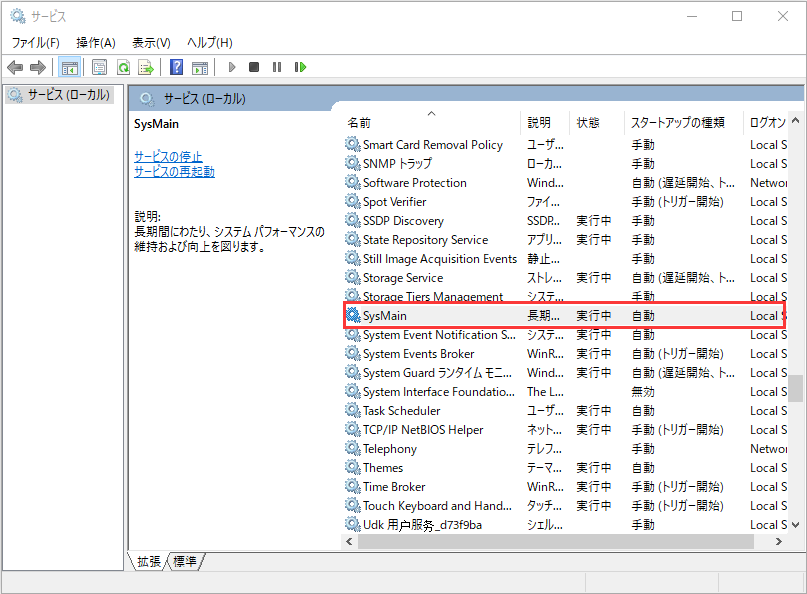This screenshot has height=594, width=807.
Task: Refresh the services list
Action: point(124,67)
